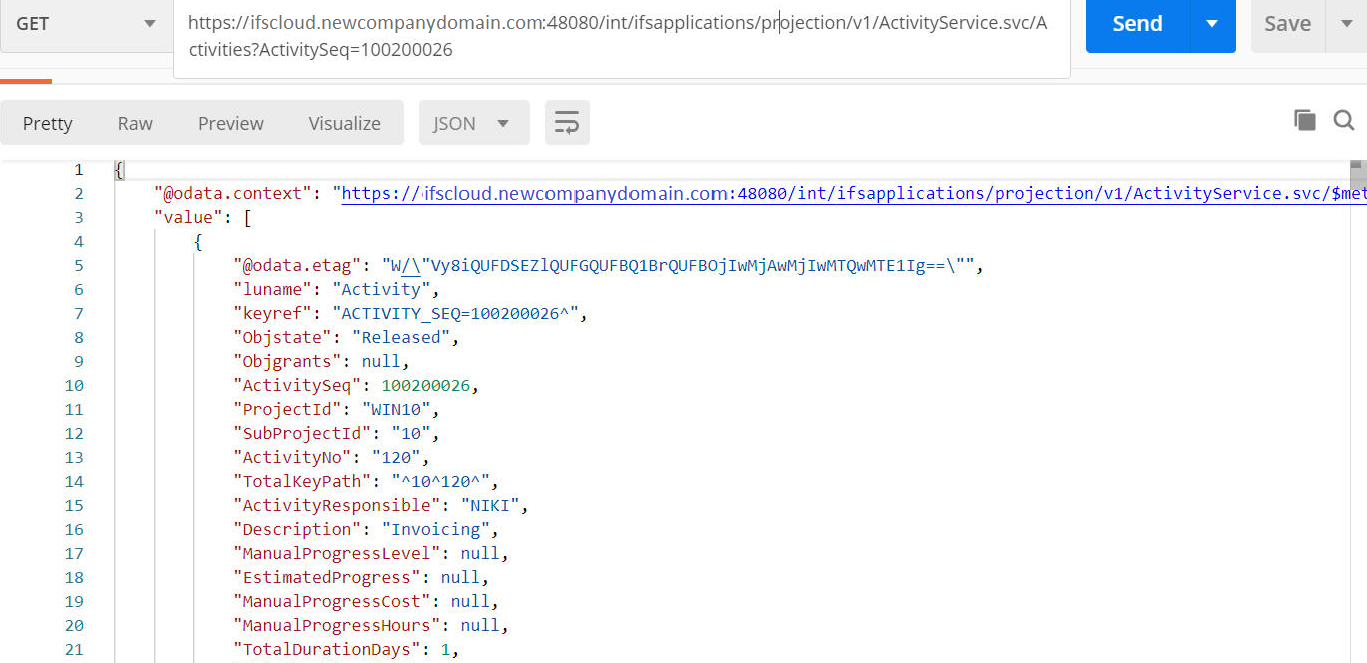Expand the Send button dropdown arrow

1212,24
